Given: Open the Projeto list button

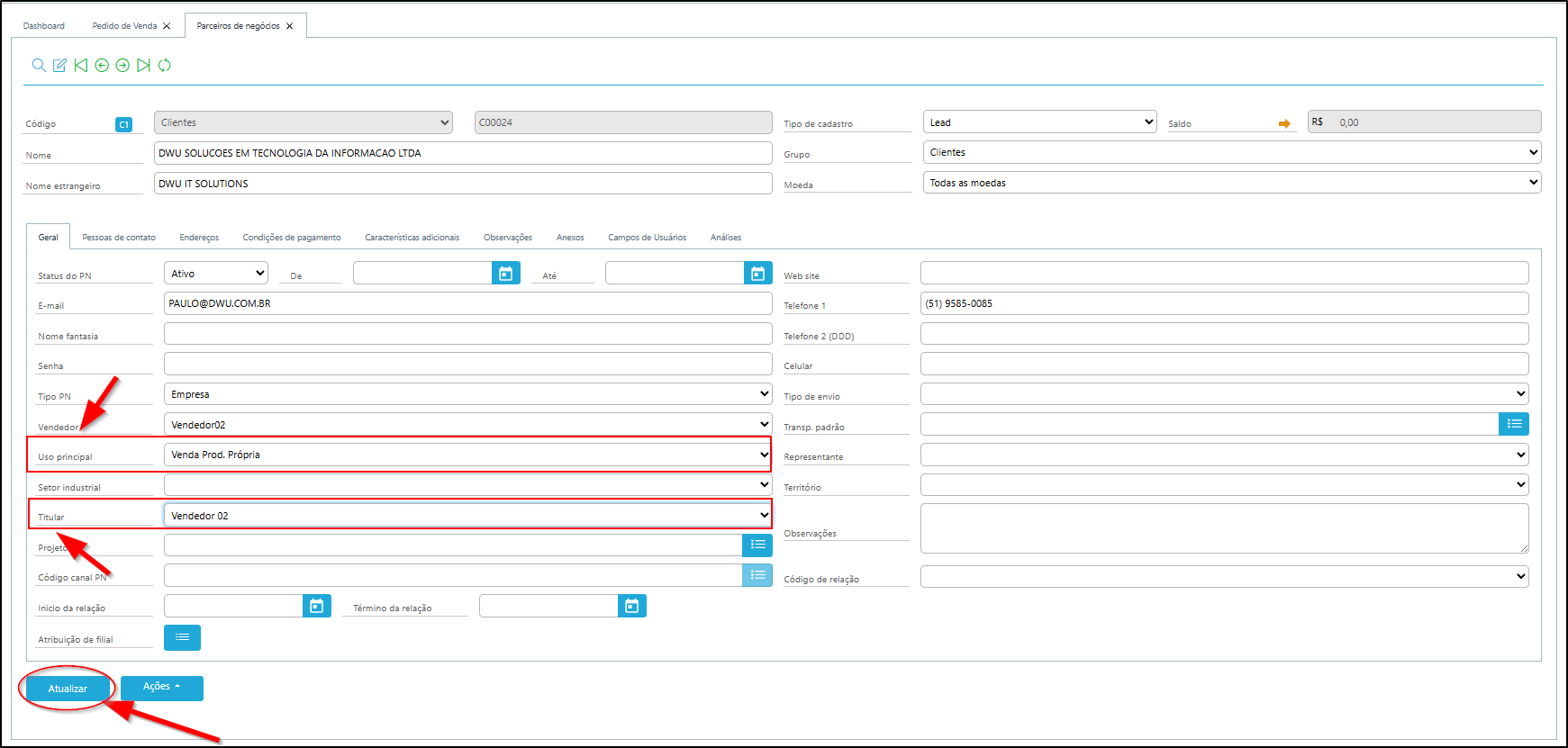Looking at the screenshot, I should click(x=757, y=545).
